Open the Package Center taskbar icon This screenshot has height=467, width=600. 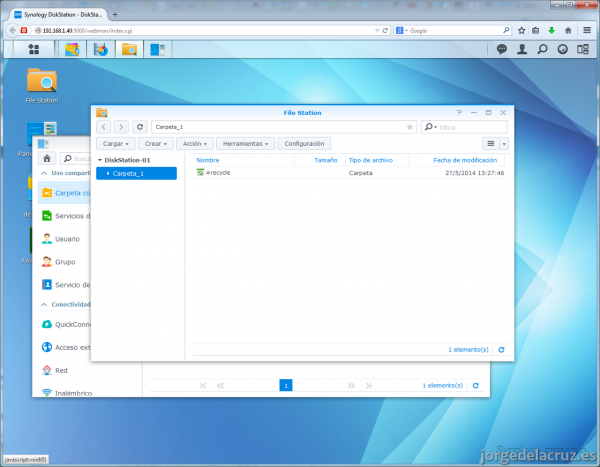72,49
